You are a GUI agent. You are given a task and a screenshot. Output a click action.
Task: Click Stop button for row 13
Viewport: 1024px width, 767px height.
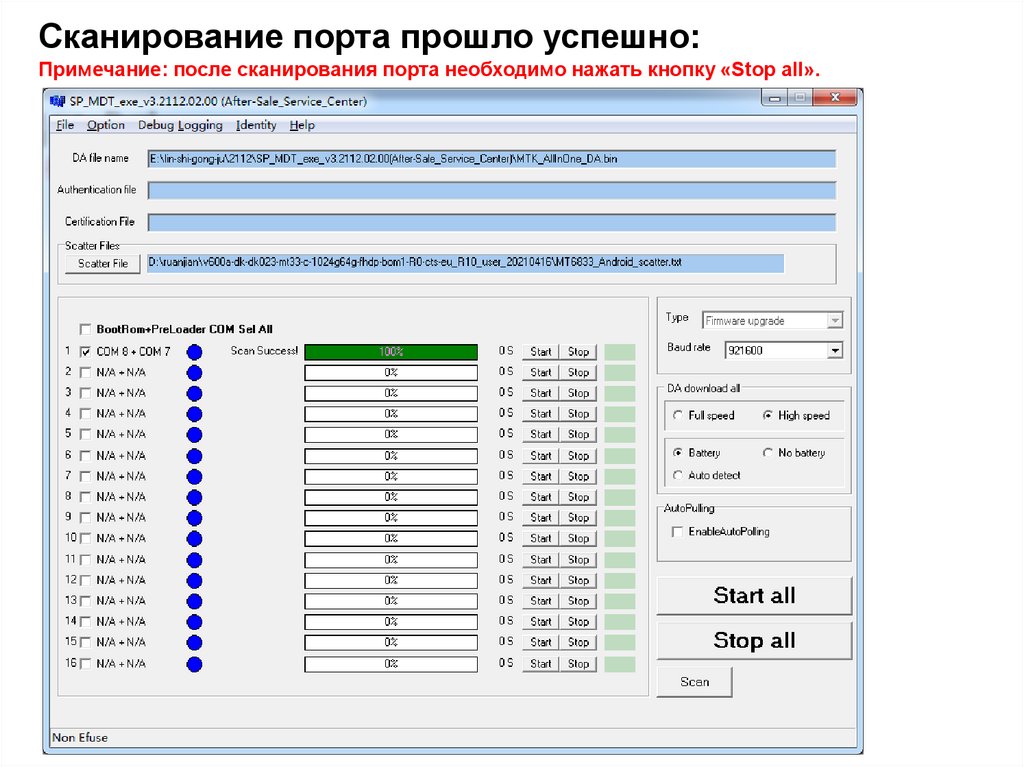click(578, 601)
